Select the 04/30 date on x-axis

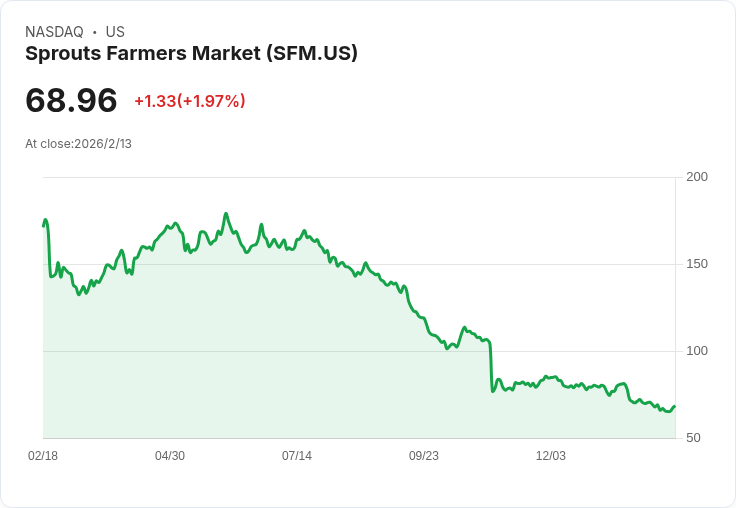pyautogui.click(x=170, y=456)
